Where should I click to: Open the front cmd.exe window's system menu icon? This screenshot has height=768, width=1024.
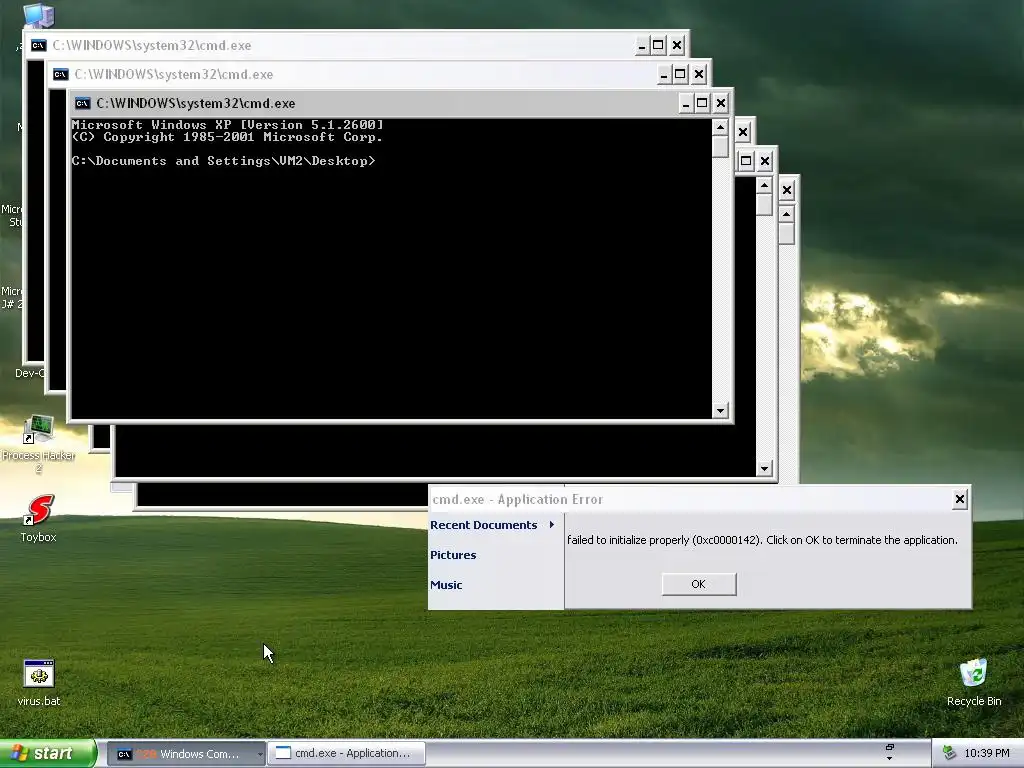tap(82, 103)
